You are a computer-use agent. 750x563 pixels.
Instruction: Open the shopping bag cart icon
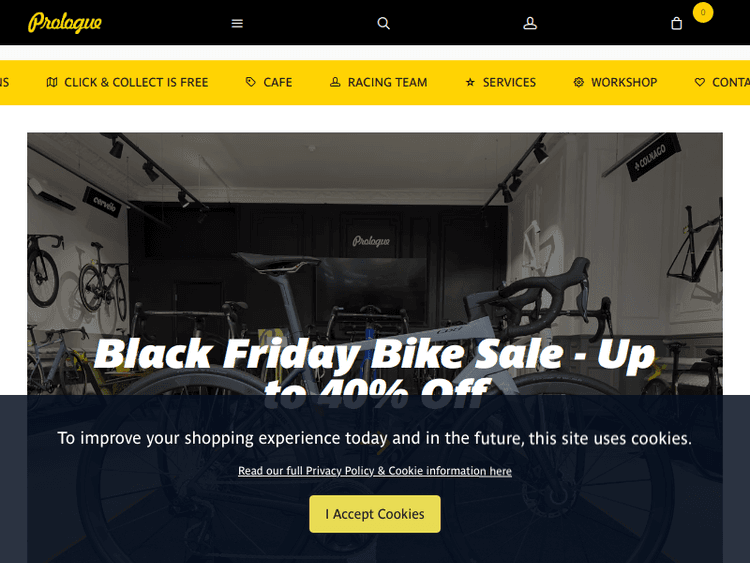[676, 23]
